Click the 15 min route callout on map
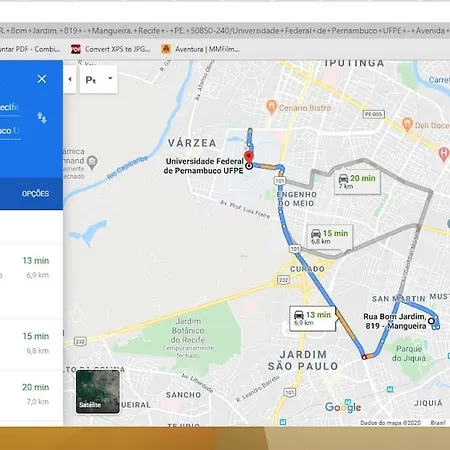Viewport: 450px width, 450px height. (x=330, y=237)
